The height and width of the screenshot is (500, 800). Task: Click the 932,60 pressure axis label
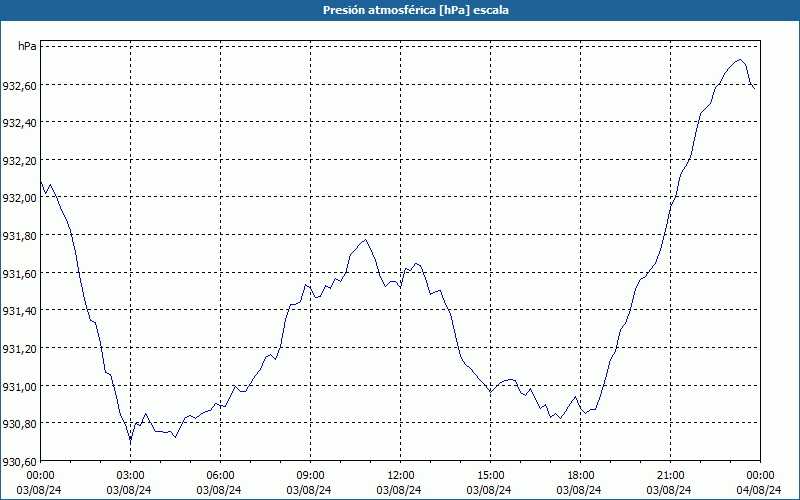click(19, 86)
